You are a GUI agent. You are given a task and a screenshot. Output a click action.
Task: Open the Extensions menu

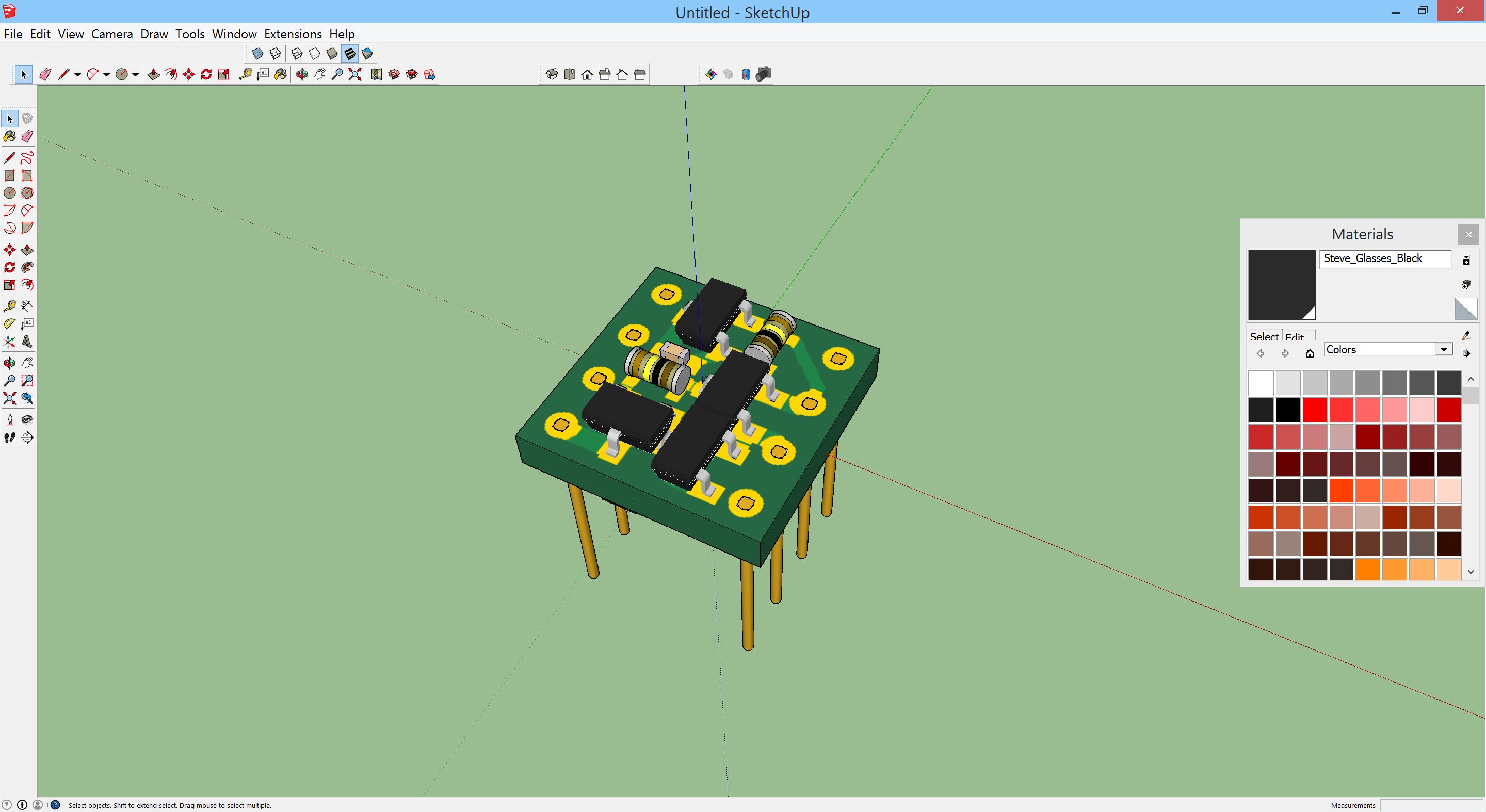pyautogui.click(x=293, y=34)
